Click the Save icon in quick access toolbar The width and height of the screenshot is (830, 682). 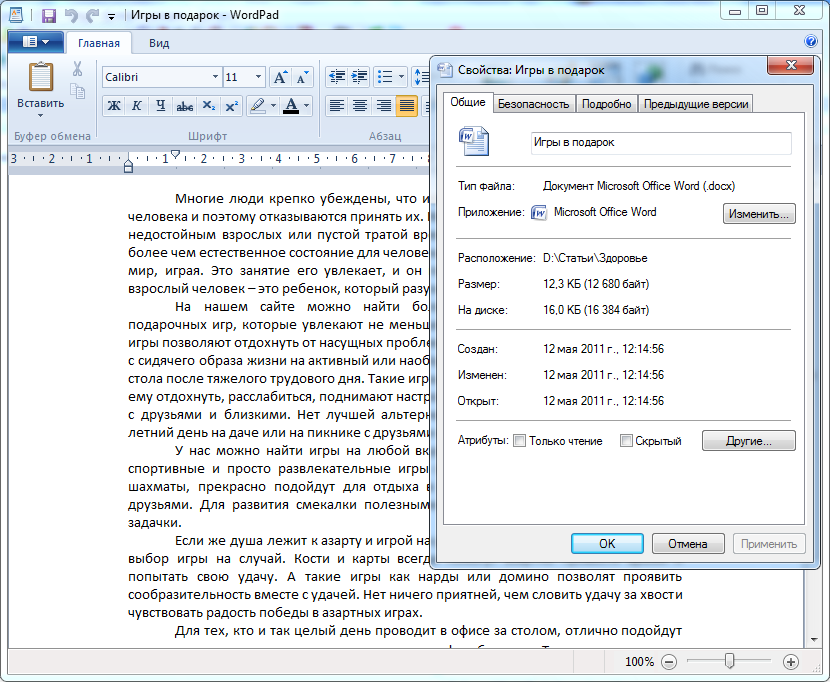(x=48, y=16)
